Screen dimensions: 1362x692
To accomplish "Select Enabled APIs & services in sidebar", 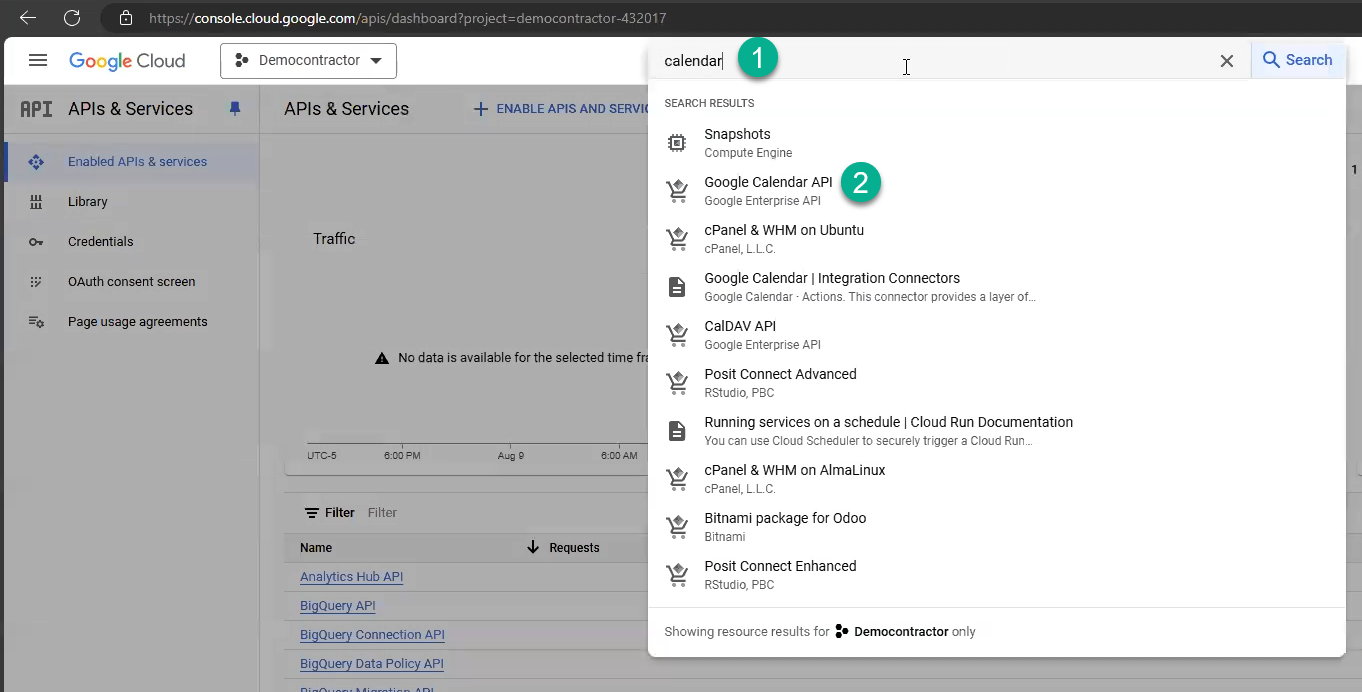I will (x=132, y=162).
